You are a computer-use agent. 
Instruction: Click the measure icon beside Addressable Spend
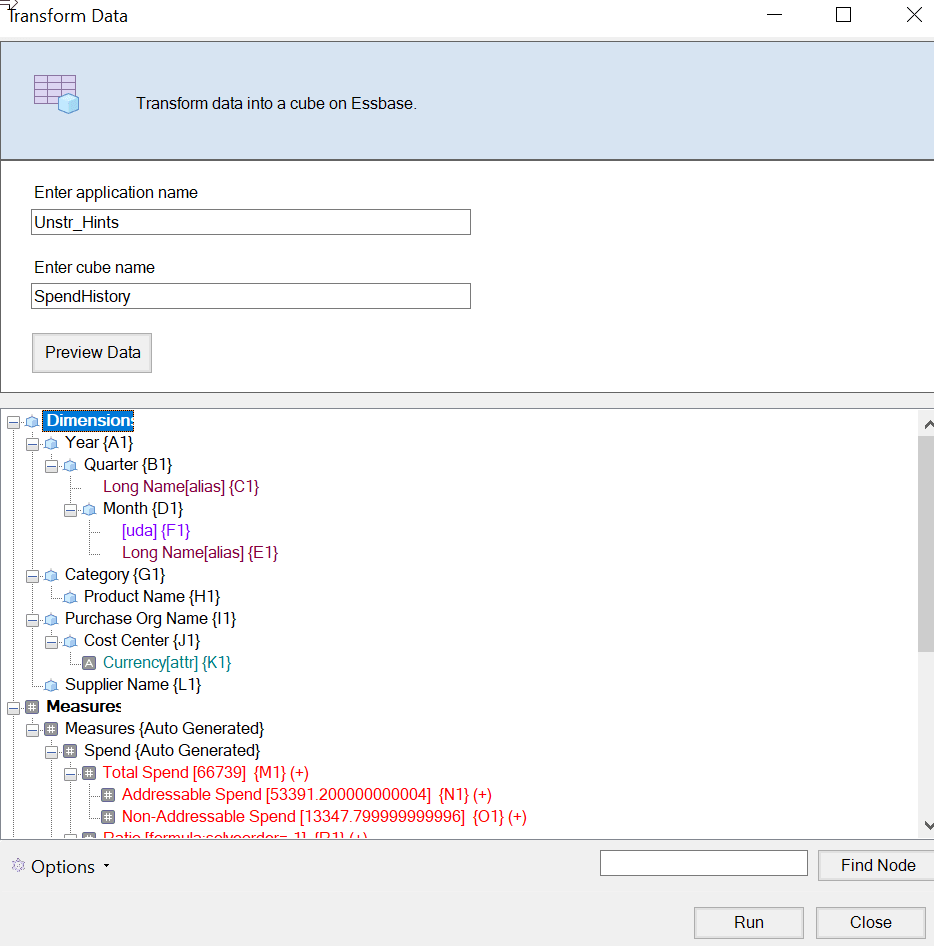106,794
